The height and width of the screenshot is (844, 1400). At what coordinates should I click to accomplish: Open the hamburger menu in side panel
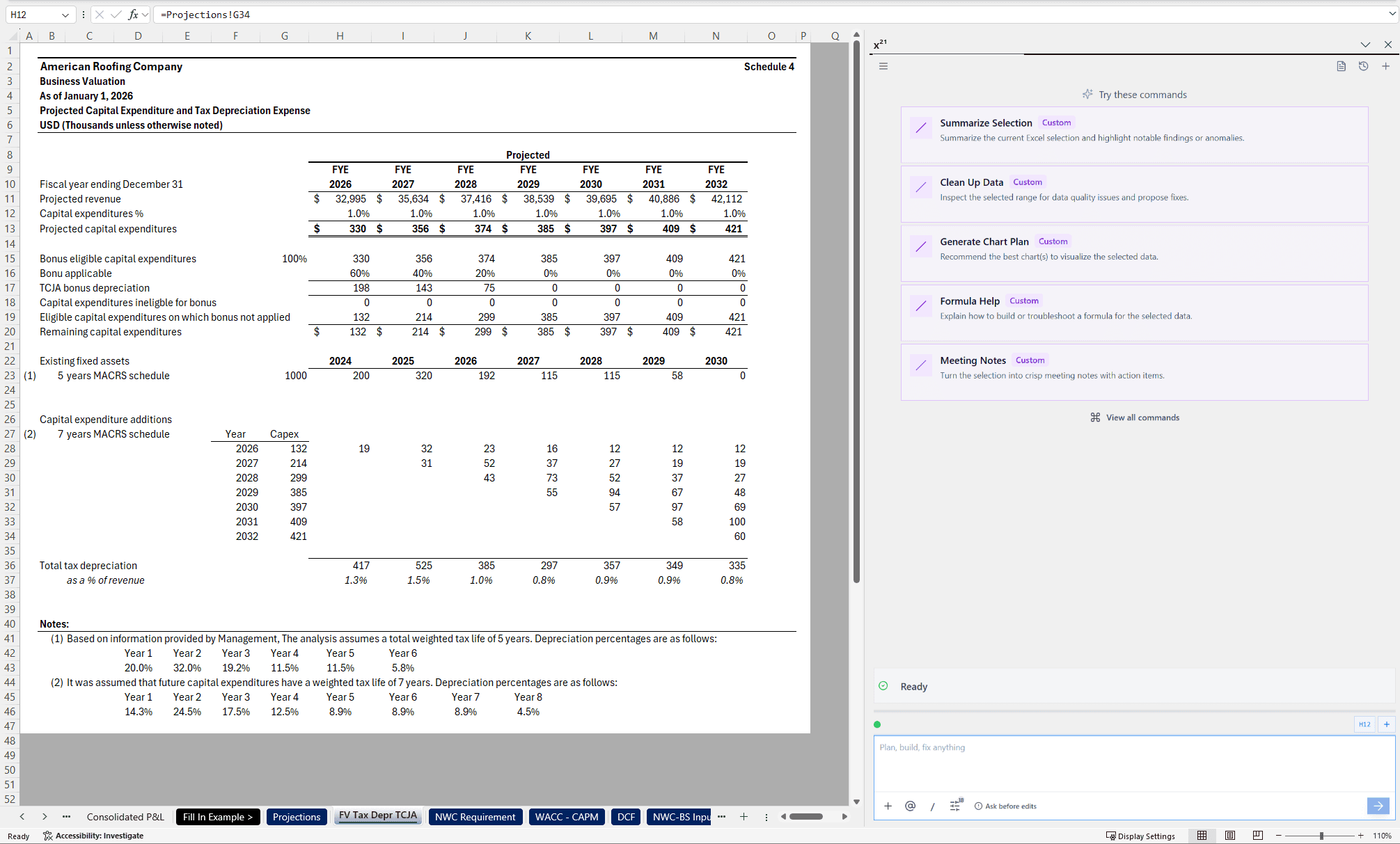coord(883,66)
